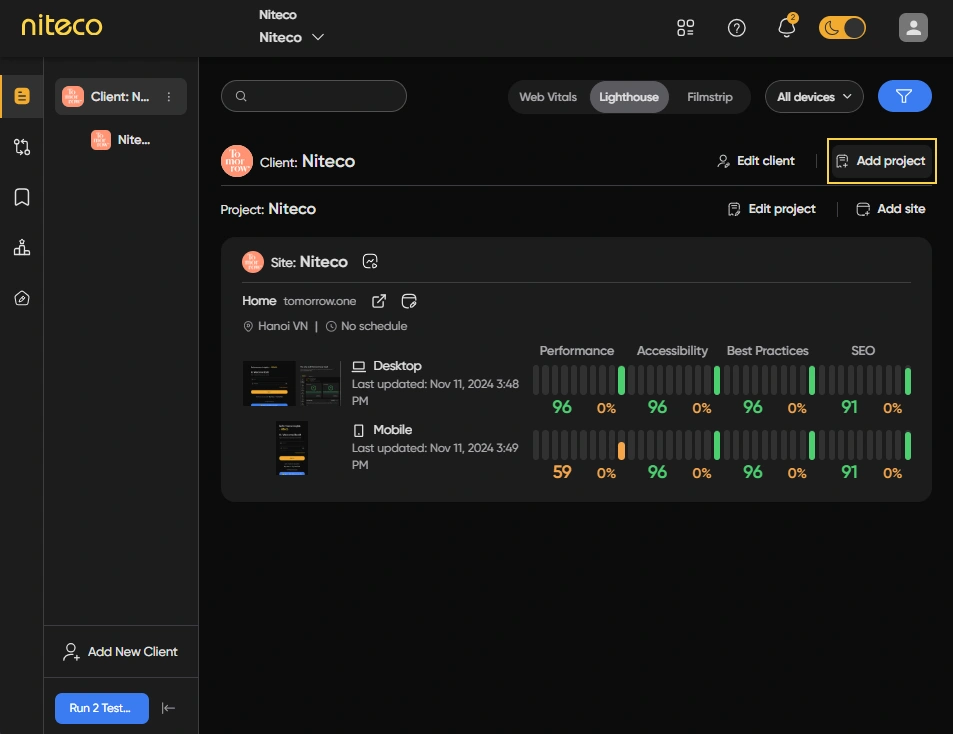Select the yellow dashboard sidebar icon
953x734 pixels.
pos(22,96)
